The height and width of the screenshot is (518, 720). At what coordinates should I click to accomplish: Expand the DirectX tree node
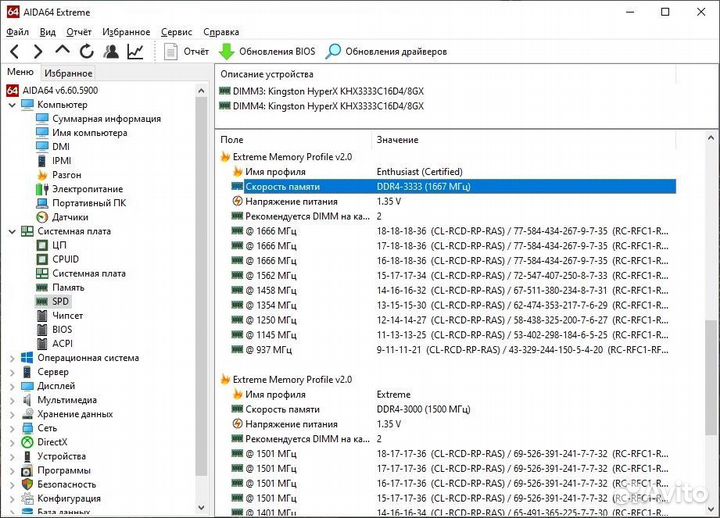(x=12, y=442)
